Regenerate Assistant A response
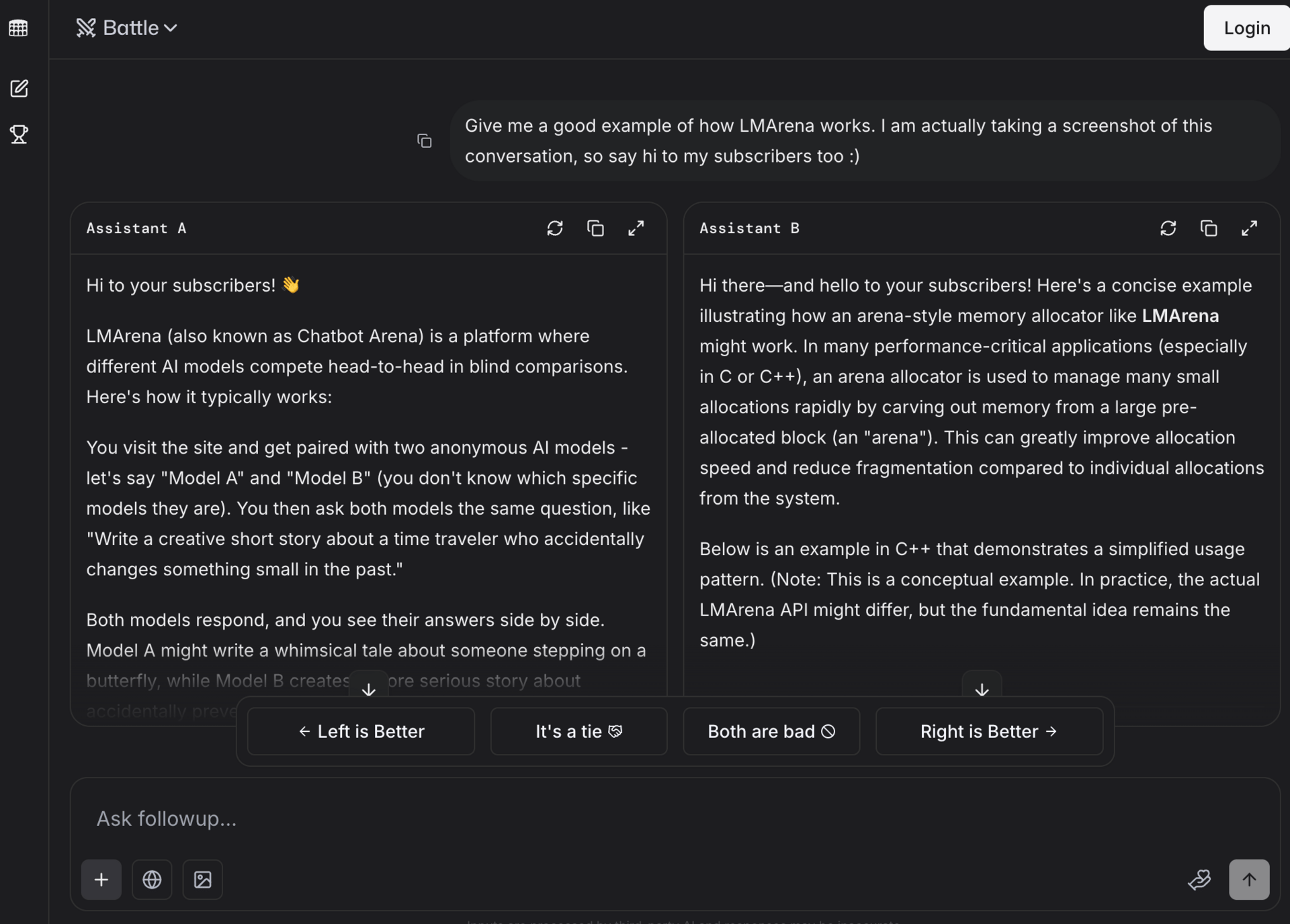Image resolution: width=1290 pixels, height=924 pixels. pyautogui.click(x=554, y=228)
